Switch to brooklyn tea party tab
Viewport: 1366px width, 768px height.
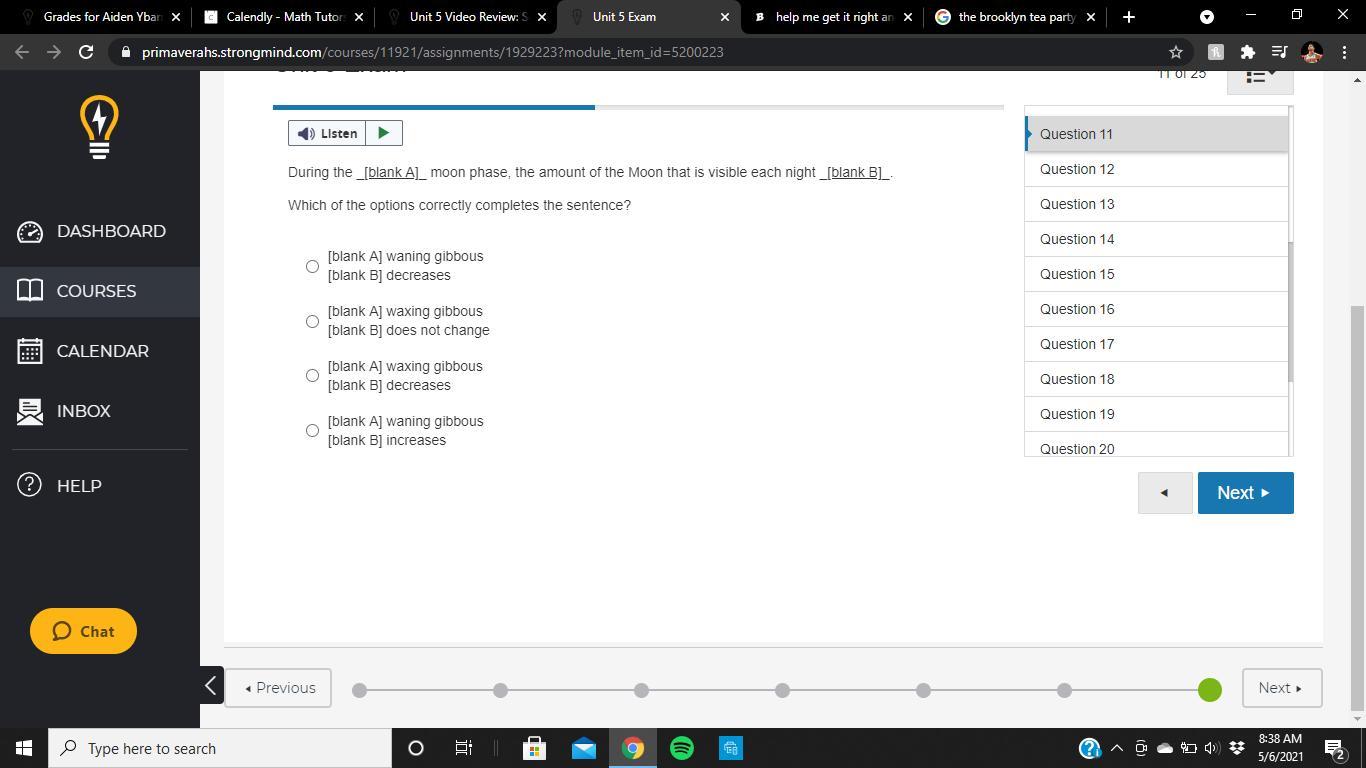[x=1015, y=17]
